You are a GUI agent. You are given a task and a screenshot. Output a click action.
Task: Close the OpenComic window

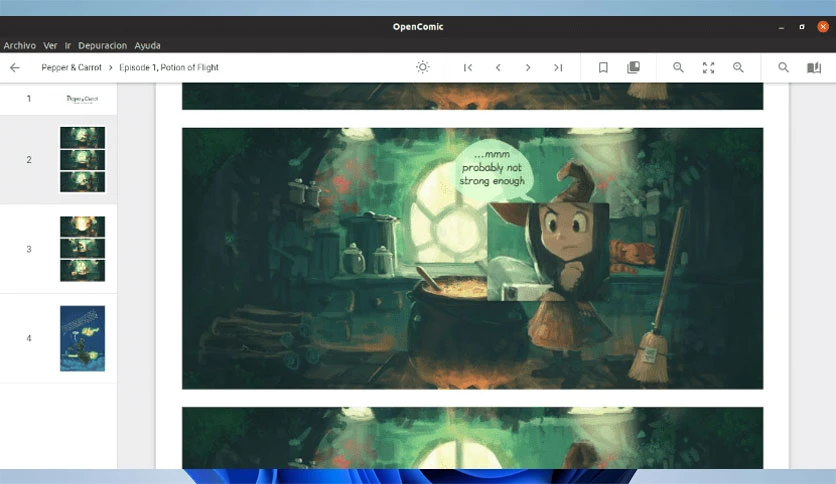pyautogui.click(x=823, y=27)
